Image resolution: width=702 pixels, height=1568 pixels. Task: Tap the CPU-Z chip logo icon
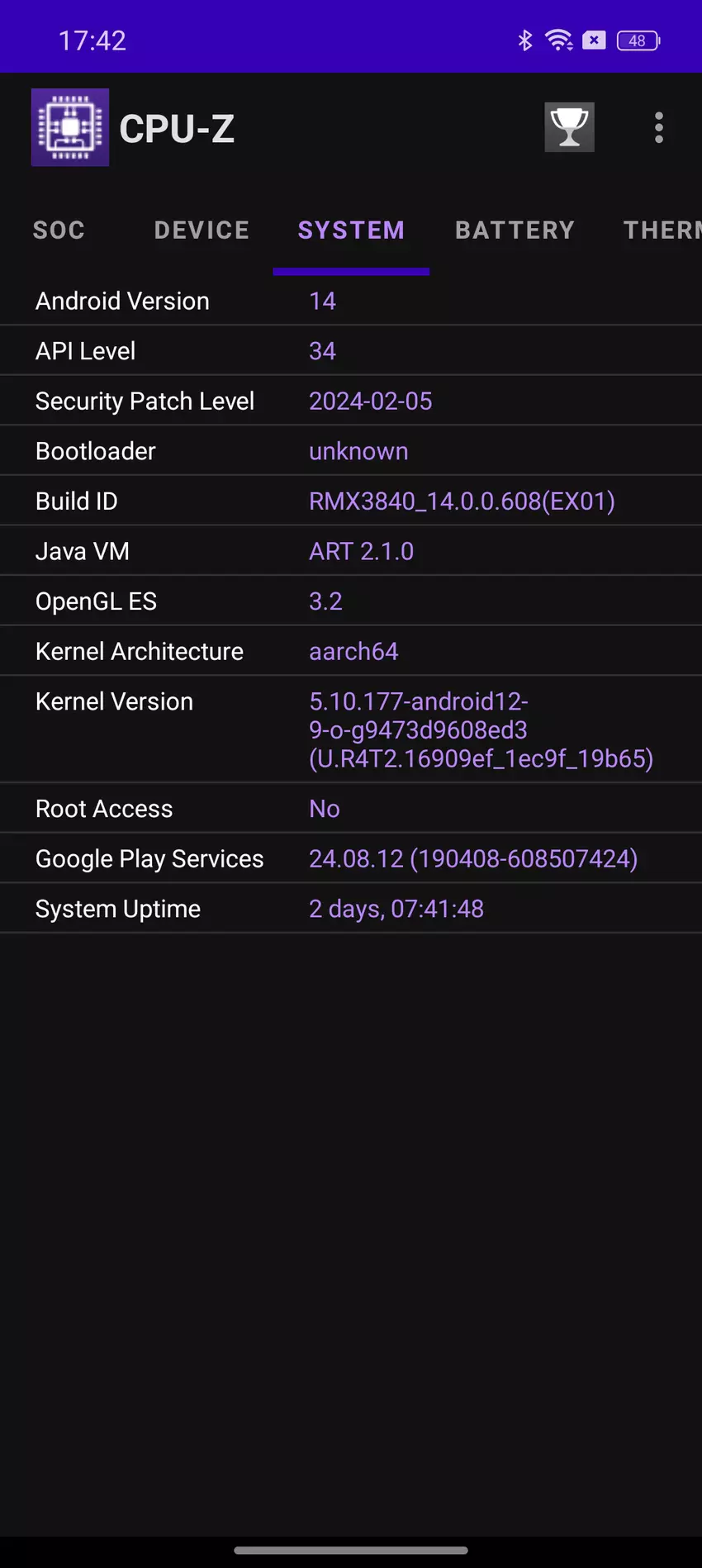(70, 127)
